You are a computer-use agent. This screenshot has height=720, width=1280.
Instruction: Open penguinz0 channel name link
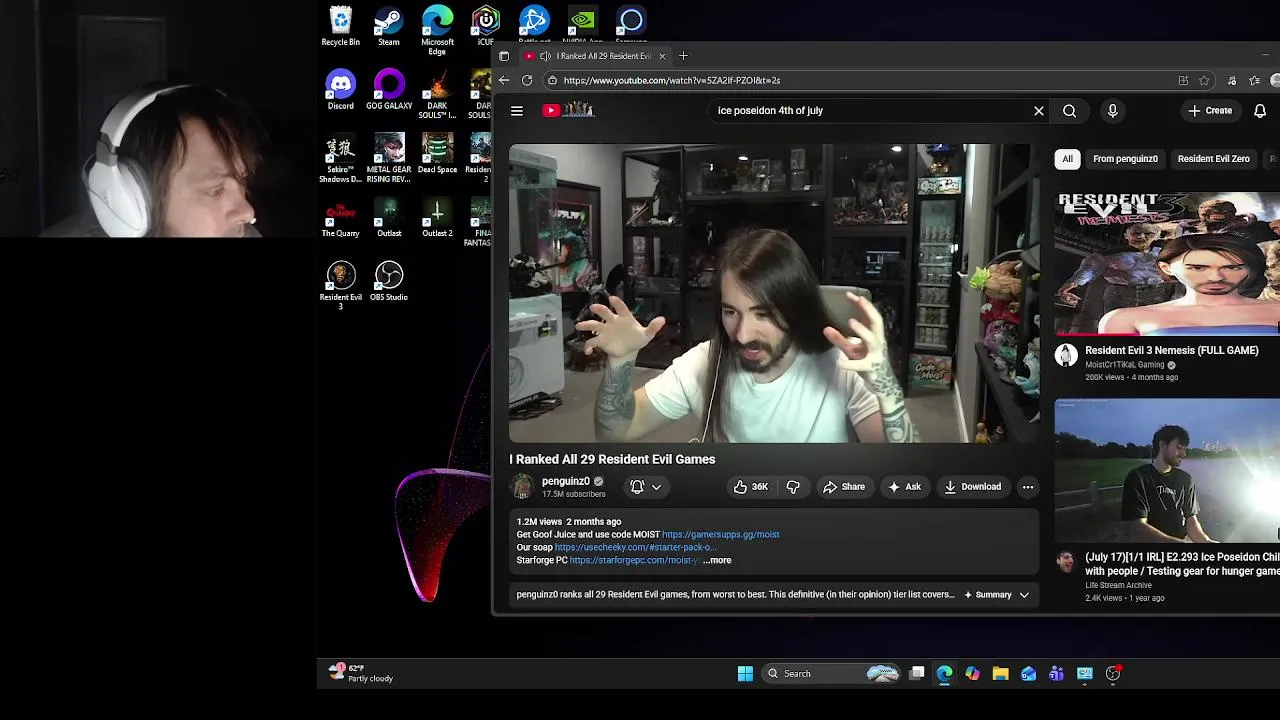tap(565, 481)
